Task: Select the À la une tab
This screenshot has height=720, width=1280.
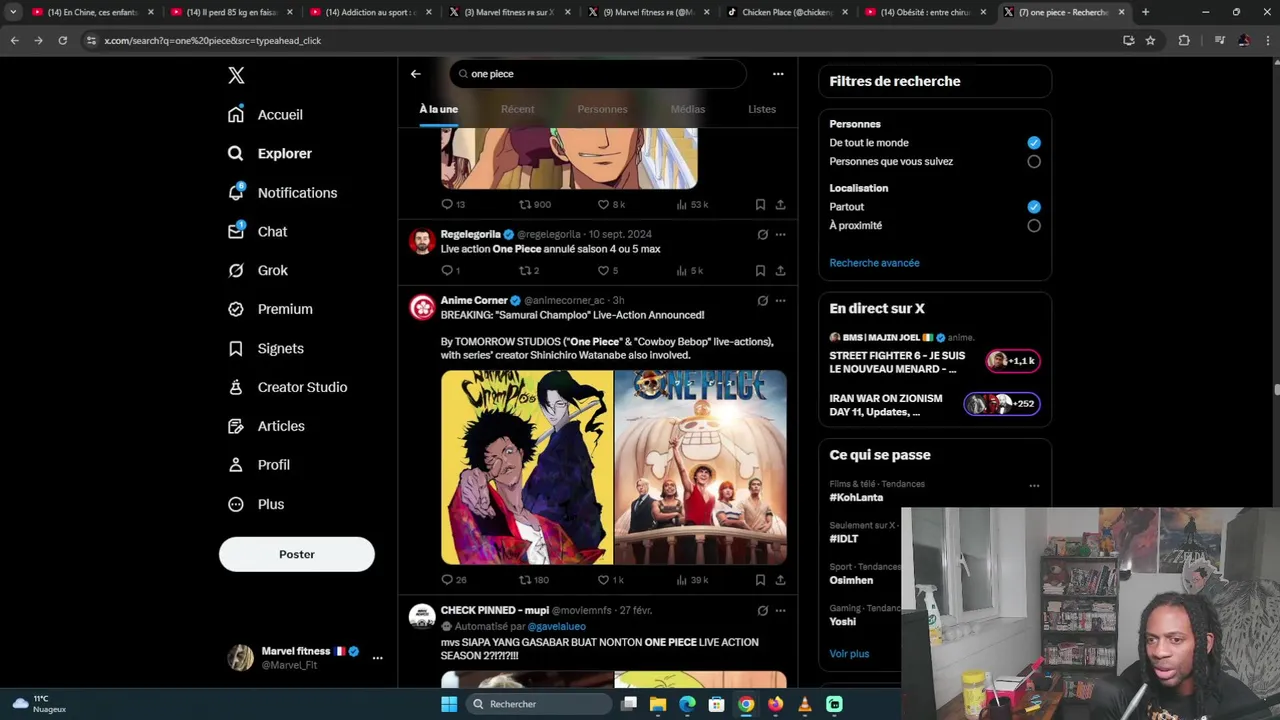Action: tap(439, 109)
